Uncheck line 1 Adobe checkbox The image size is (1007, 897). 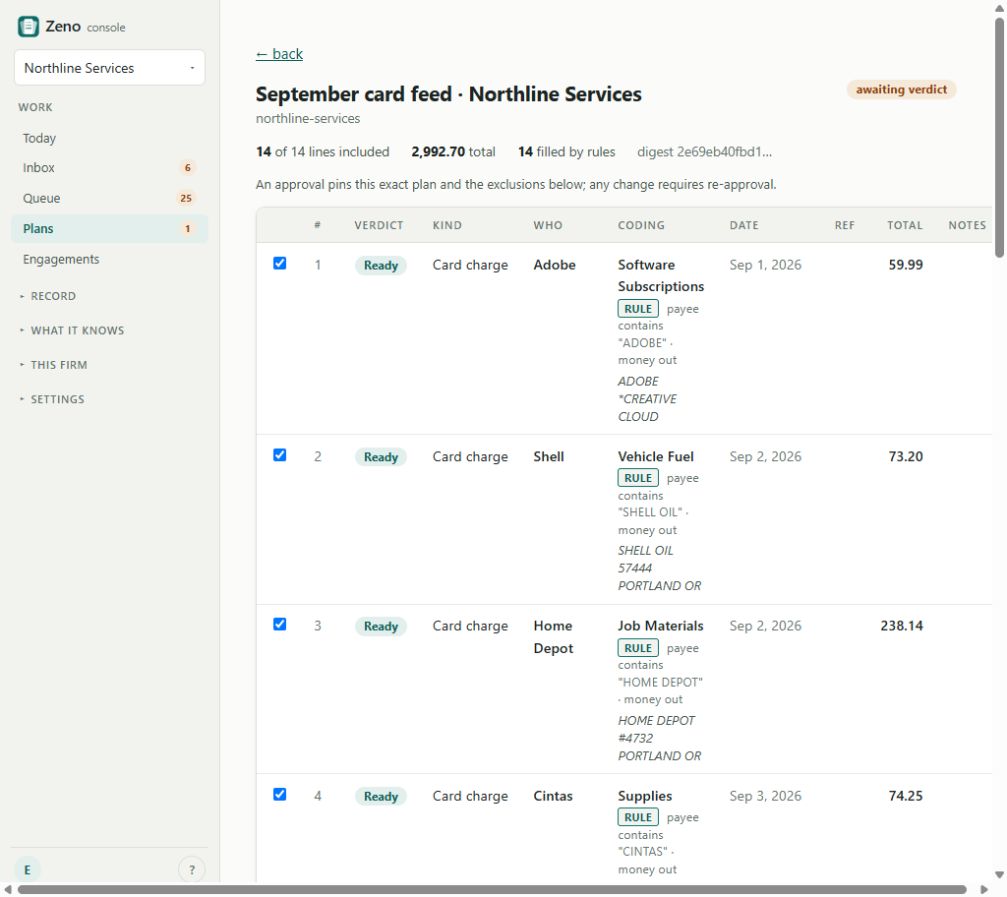coord(279,263)
